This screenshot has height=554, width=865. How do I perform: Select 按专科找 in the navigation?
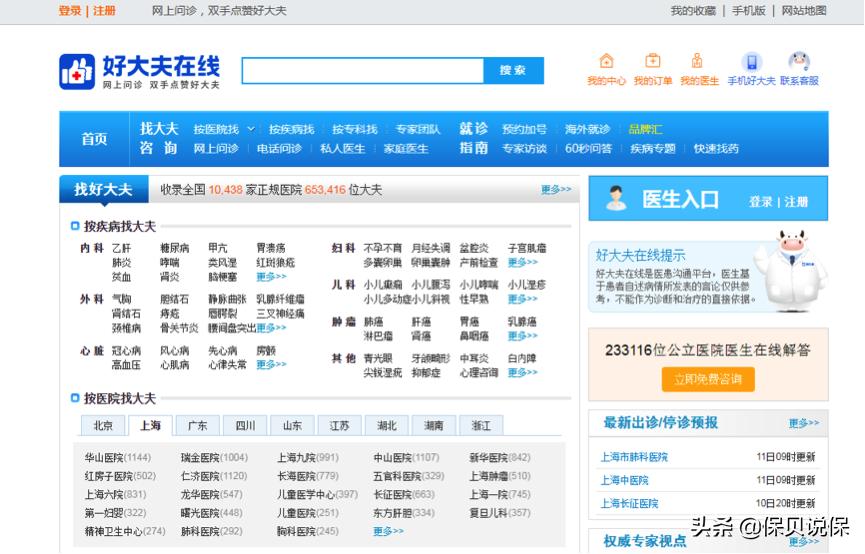pyautogui.click(x=355, y=129)
